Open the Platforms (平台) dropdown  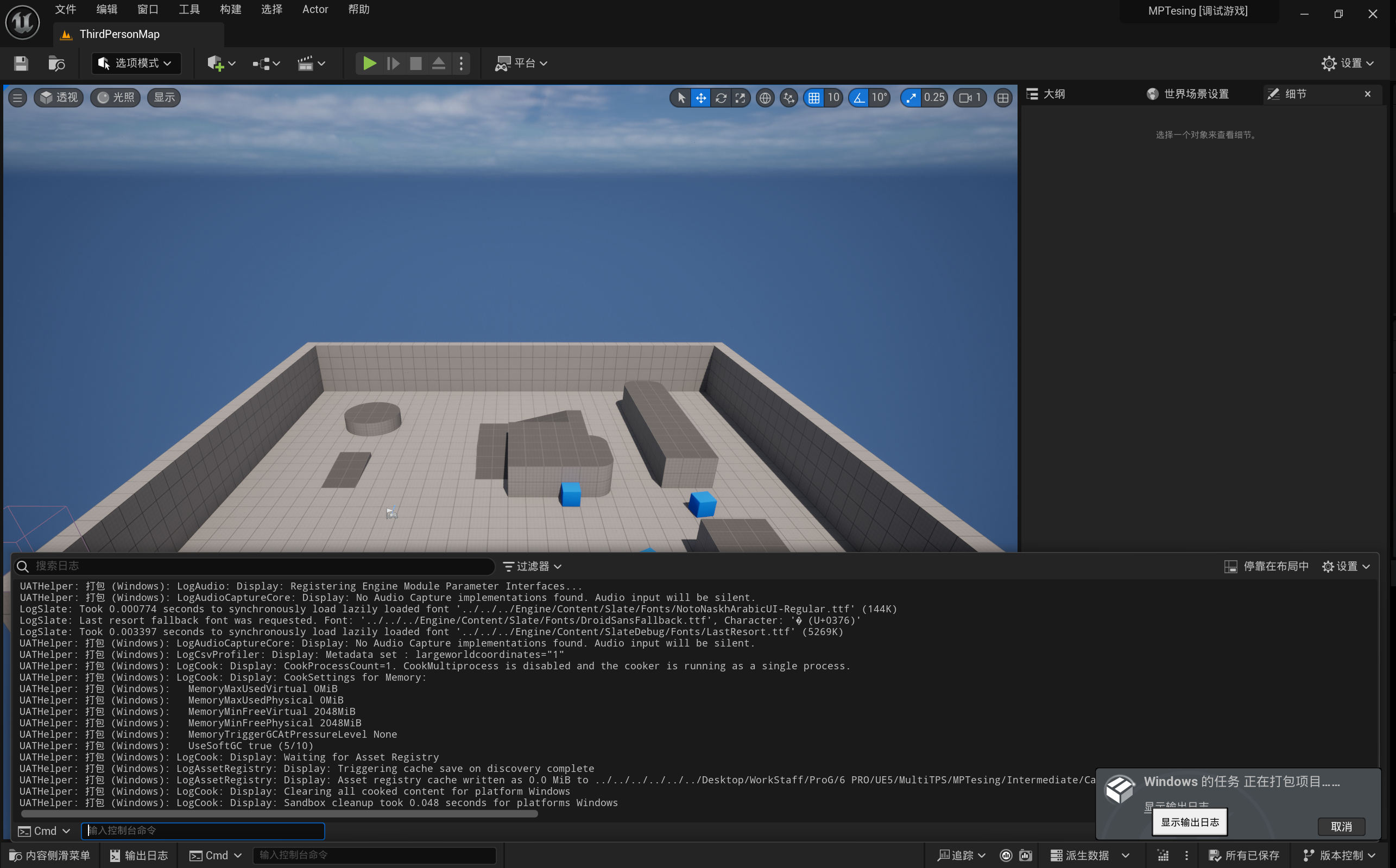click(521, 63)
